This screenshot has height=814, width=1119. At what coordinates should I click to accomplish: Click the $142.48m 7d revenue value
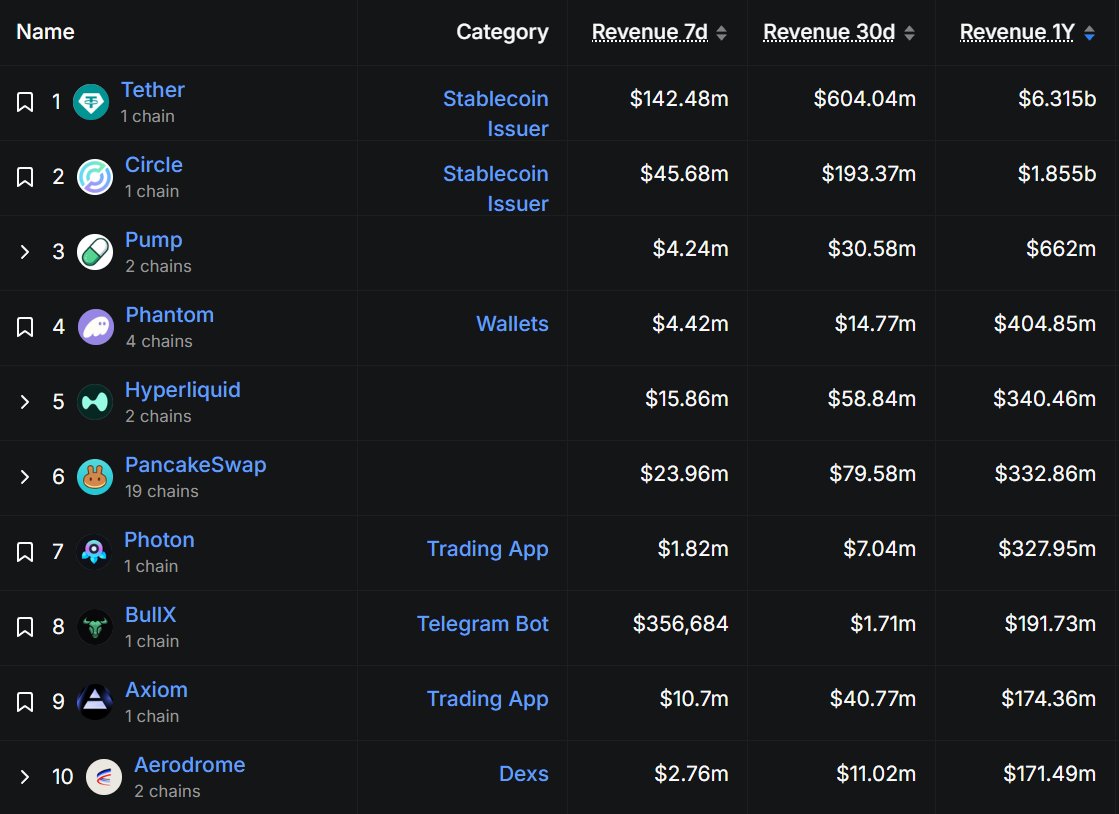click(x=679, y=98)
